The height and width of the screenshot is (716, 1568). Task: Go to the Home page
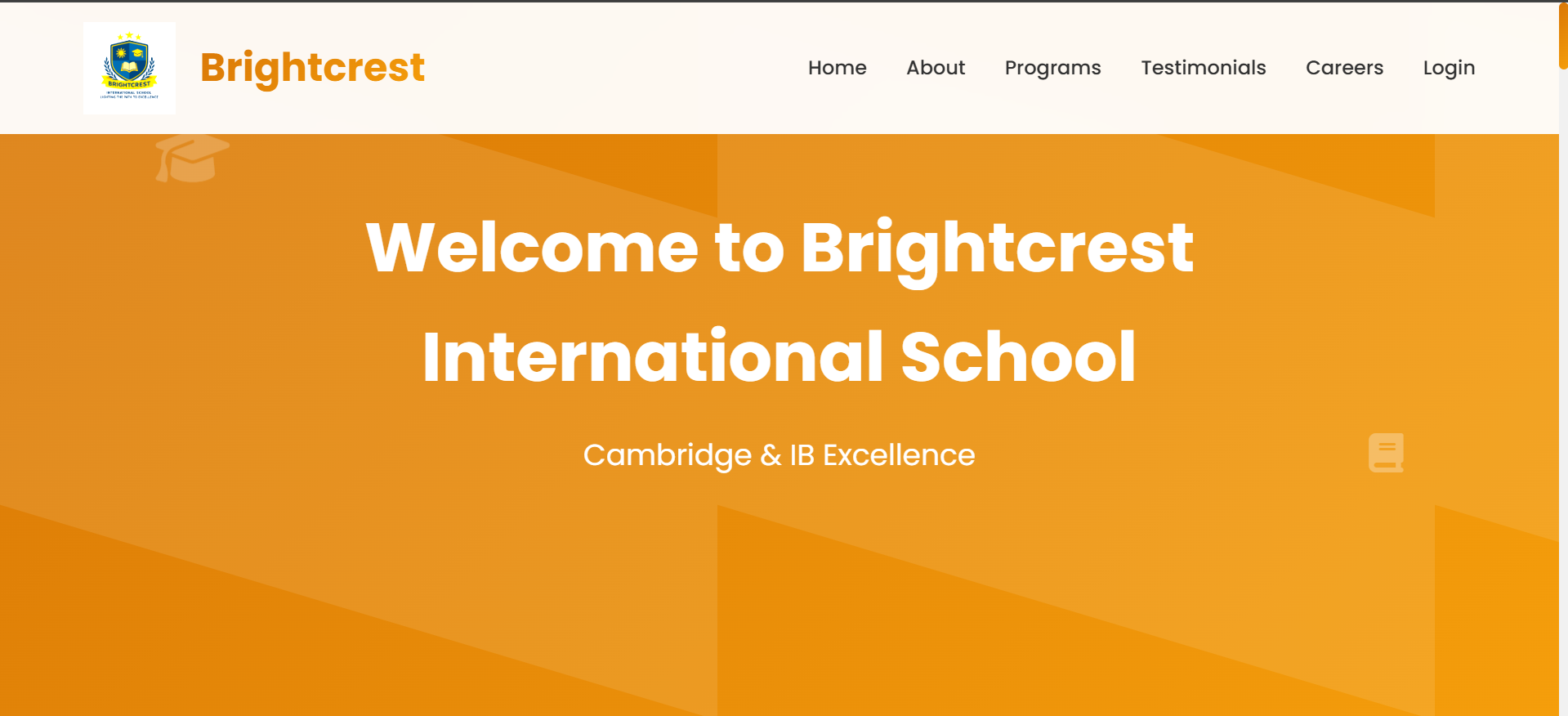tap(837, 68)
